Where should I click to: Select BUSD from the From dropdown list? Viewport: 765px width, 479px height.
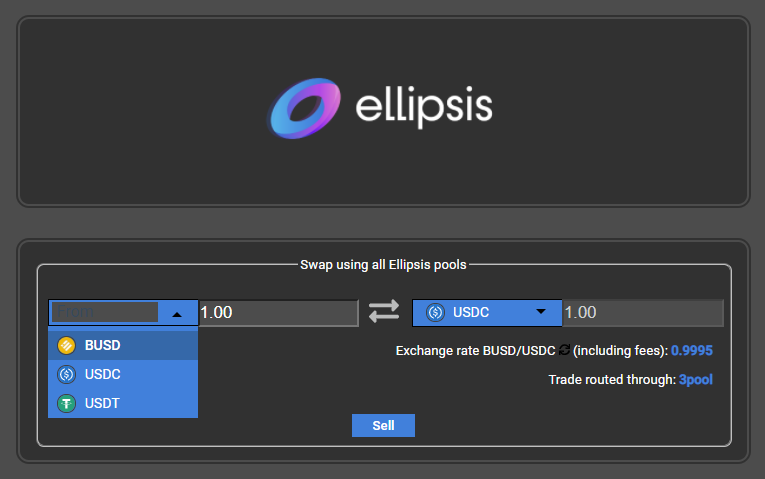point(123,345)
